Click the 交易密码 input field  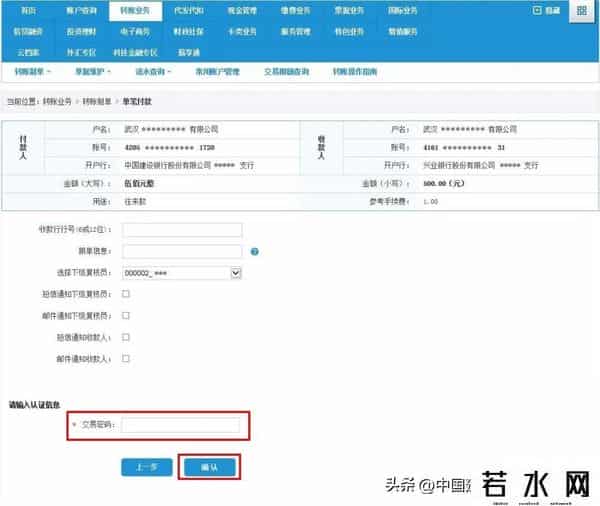[180, 425]
